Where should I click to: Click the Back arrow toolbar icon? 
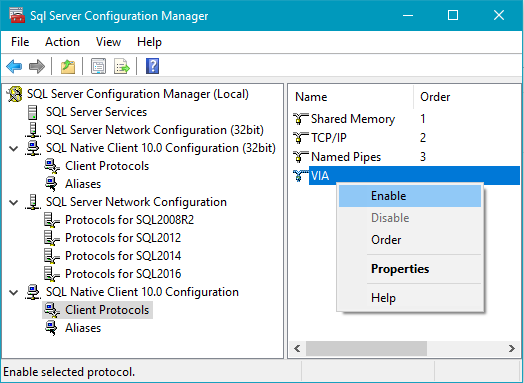[14, 66]
